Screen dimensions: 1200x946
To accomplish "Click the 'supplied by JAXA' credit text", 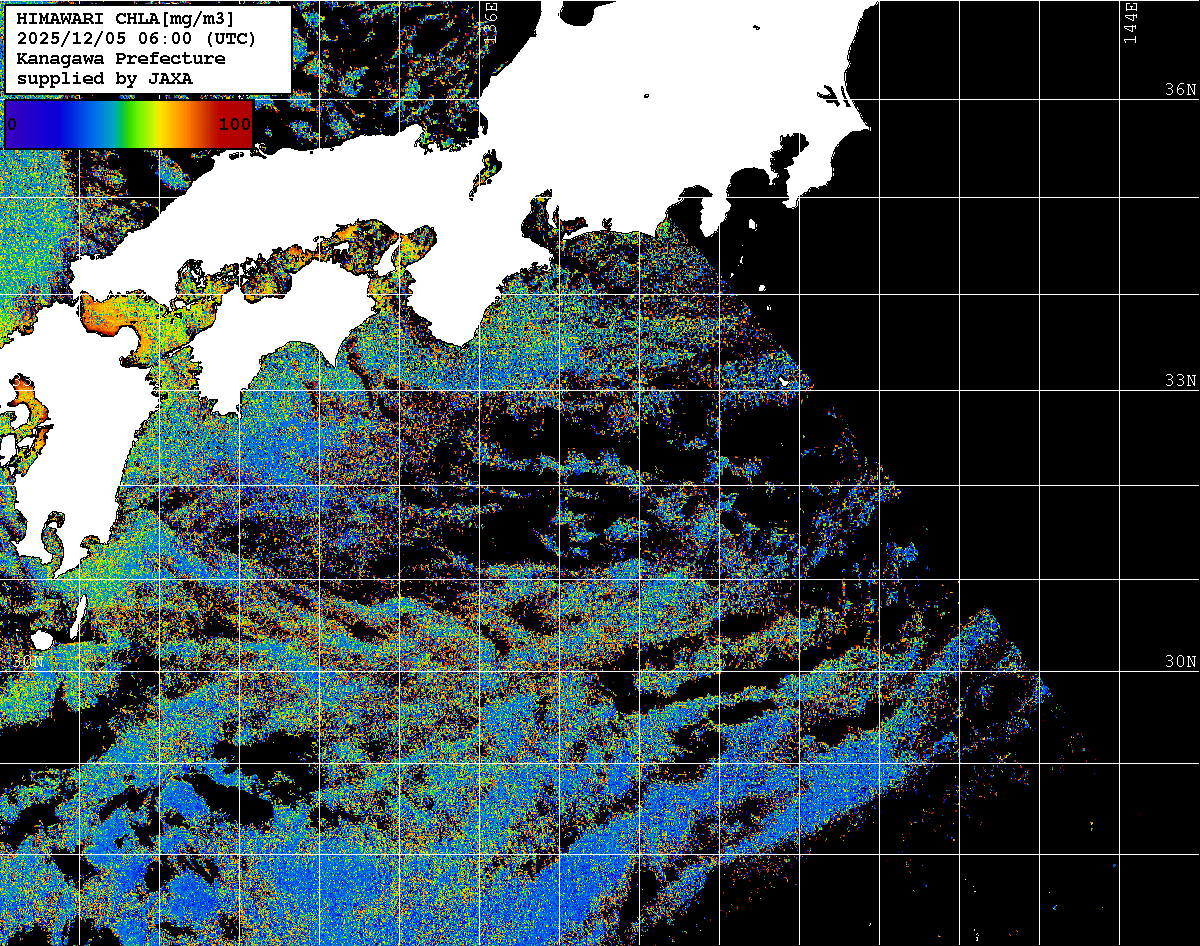I will pyautogui.click(x=105, y=78).
